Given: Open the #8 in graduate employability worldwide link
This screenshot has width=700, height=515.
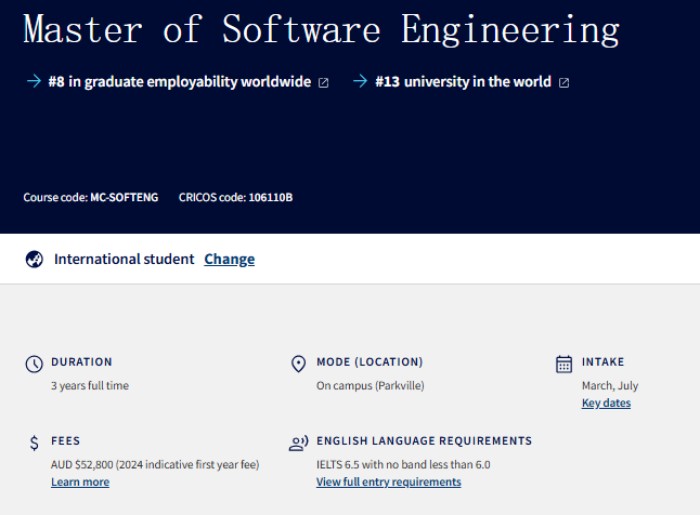Looking at the screenshot, I should tap(179, 82).
